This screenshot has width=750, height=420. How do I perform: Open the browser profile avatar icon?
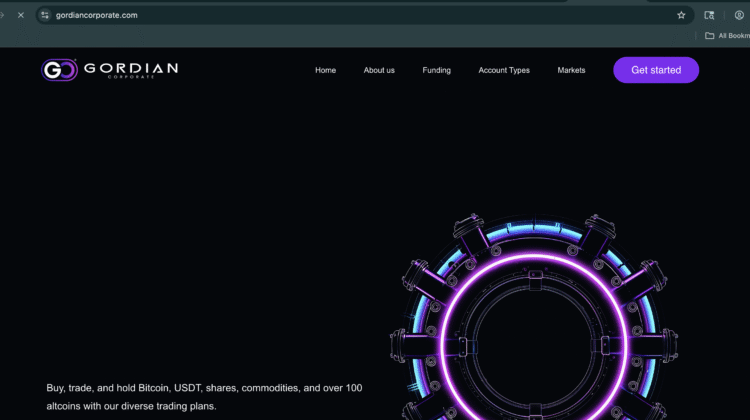point(739,15)
